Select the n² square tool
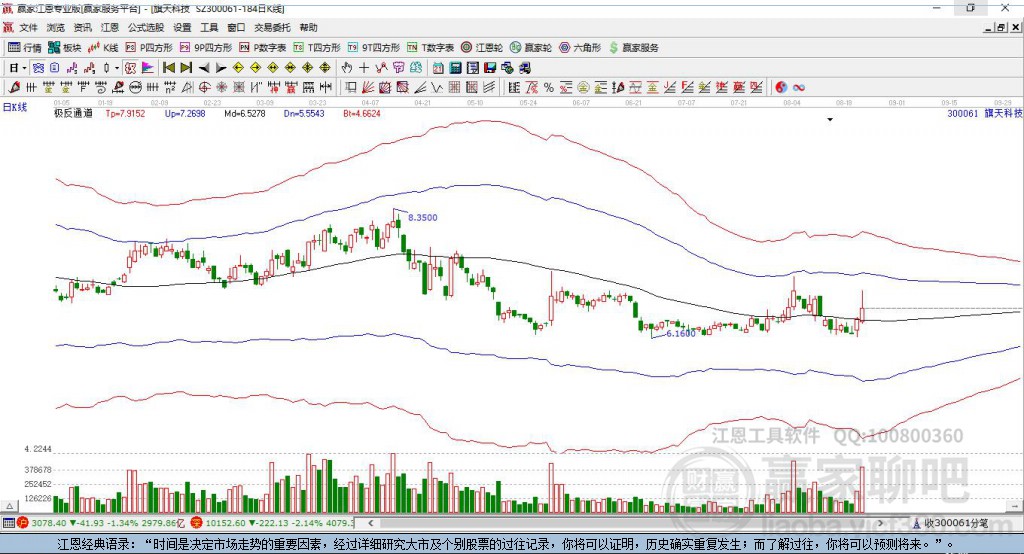1024x554 pixels. pos(170,88)
